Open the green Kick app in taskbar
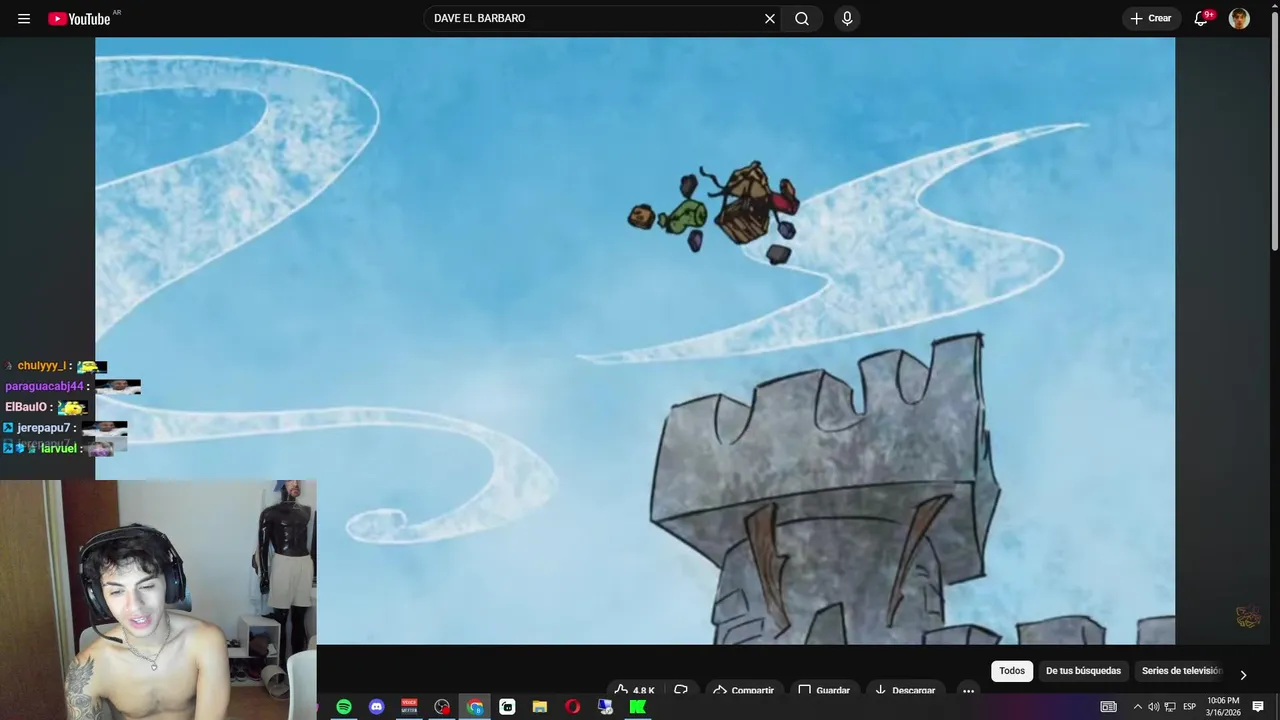 point(637,707)
